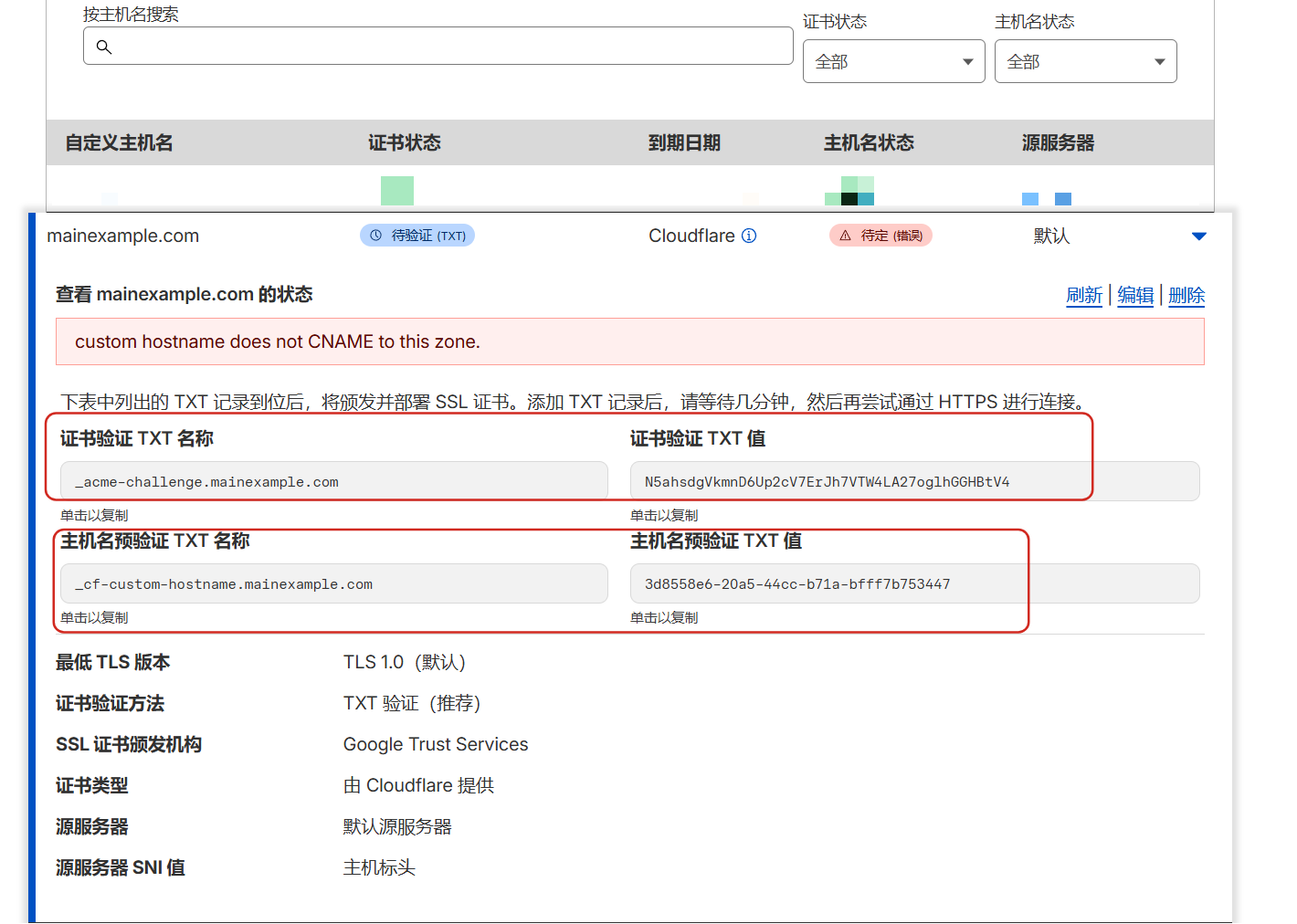
Task: Click the clock icon in 待验证 badge
Action: pyautogui.click(x=375, y=236)
